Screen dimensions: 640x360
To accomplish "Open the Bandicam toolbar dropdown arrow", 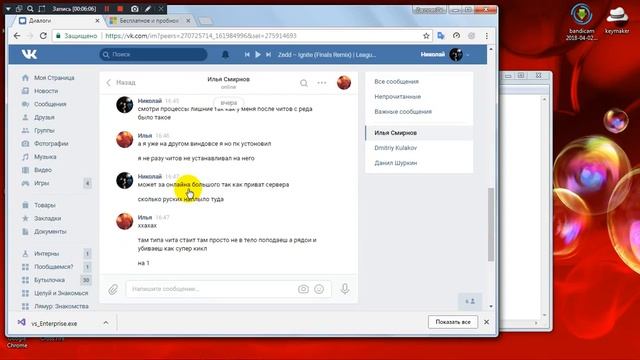I will 8,9.
